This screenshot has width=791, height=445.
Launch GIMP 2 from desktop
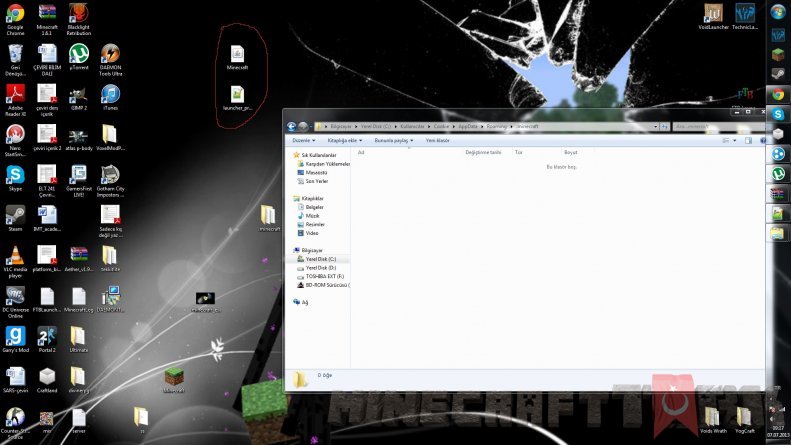[x=79, y=97]
